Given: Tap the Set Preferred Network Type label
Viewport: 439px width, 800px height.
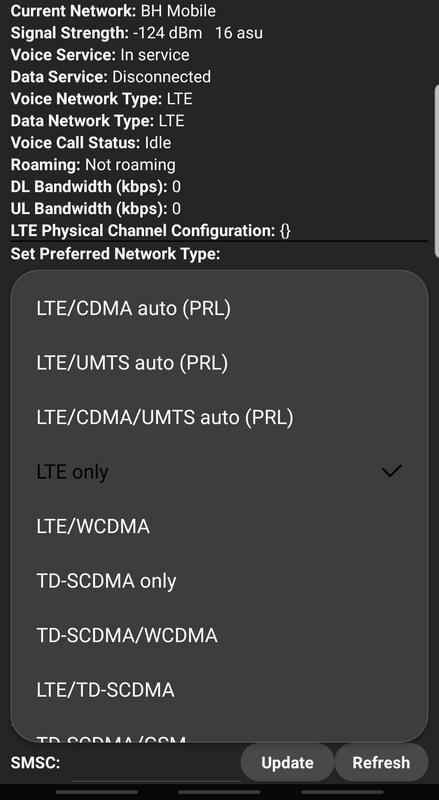Looking at the screenshot, I should click(x=115, y=254).
